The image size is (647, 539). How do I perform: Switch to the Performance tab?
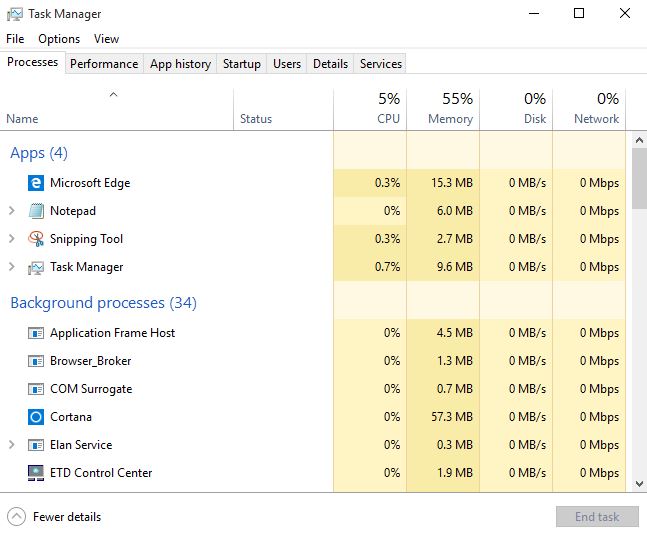coord(104,64)
